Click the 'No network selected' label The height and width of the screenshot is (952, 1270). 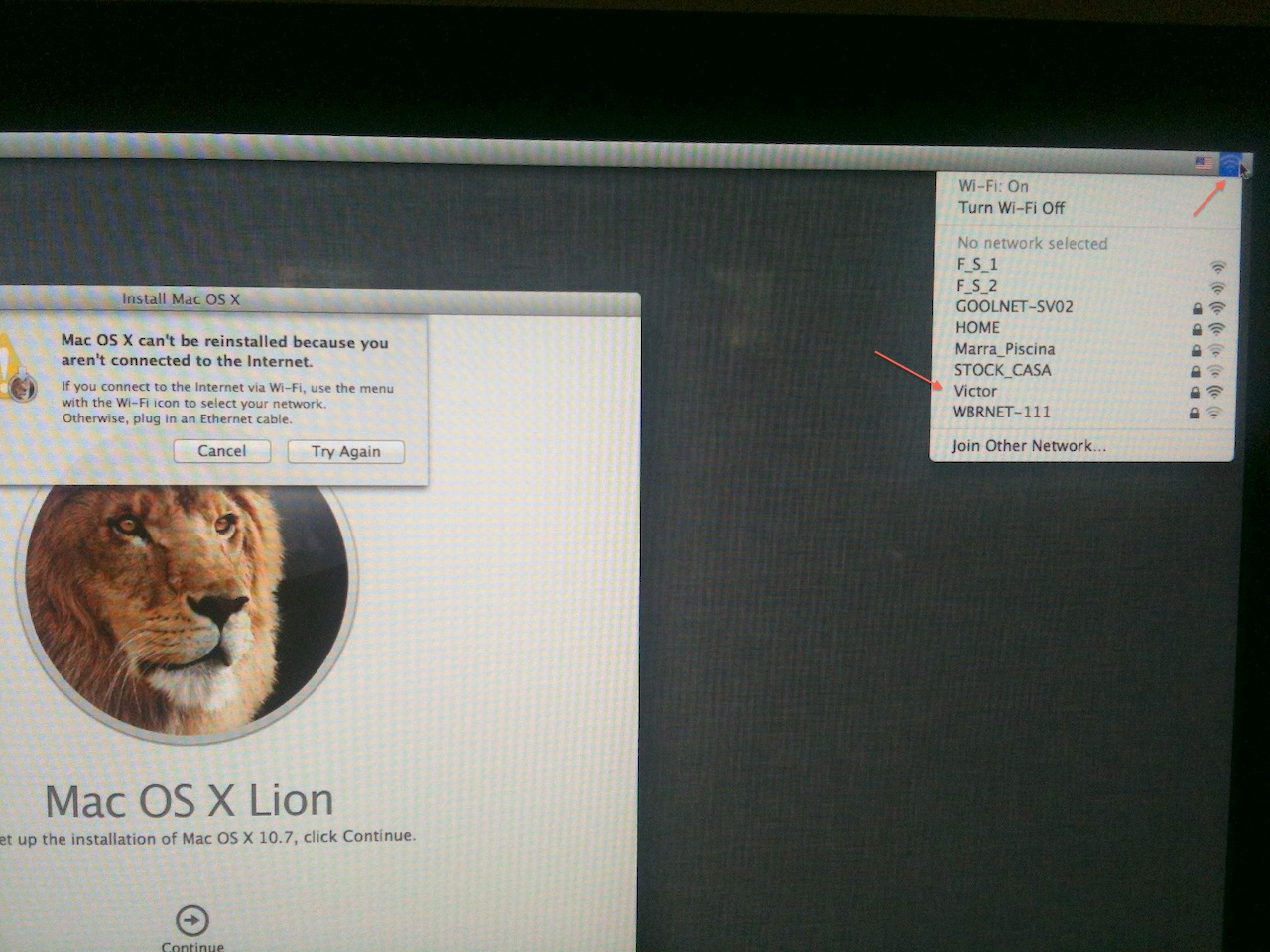coord(1032,243)
